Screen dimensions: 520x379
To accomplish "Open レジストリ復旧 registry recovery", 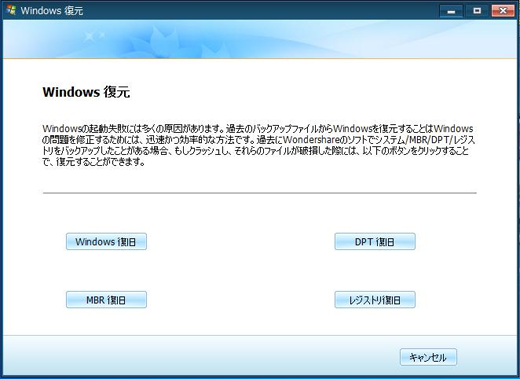I will 375,300.
